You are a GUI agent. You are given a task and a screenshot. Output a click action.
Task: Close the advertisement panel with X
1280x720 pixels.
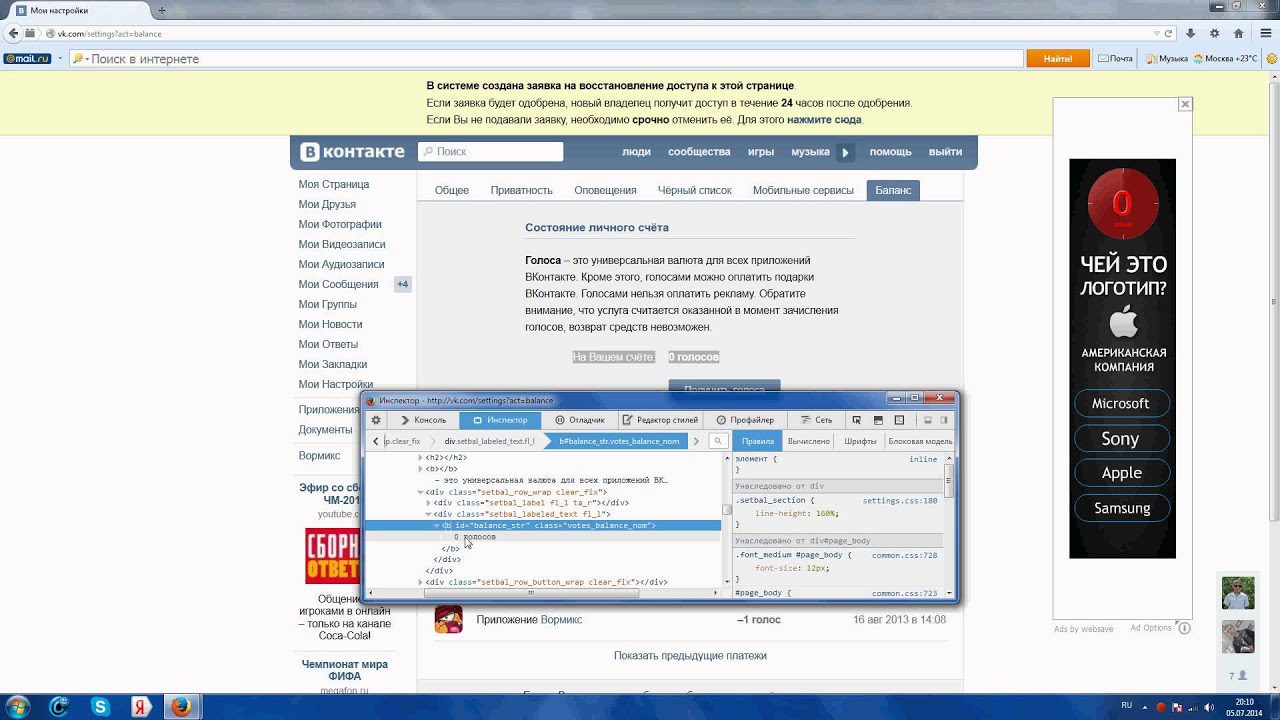pyautogui.click(x=1185, y=104)
